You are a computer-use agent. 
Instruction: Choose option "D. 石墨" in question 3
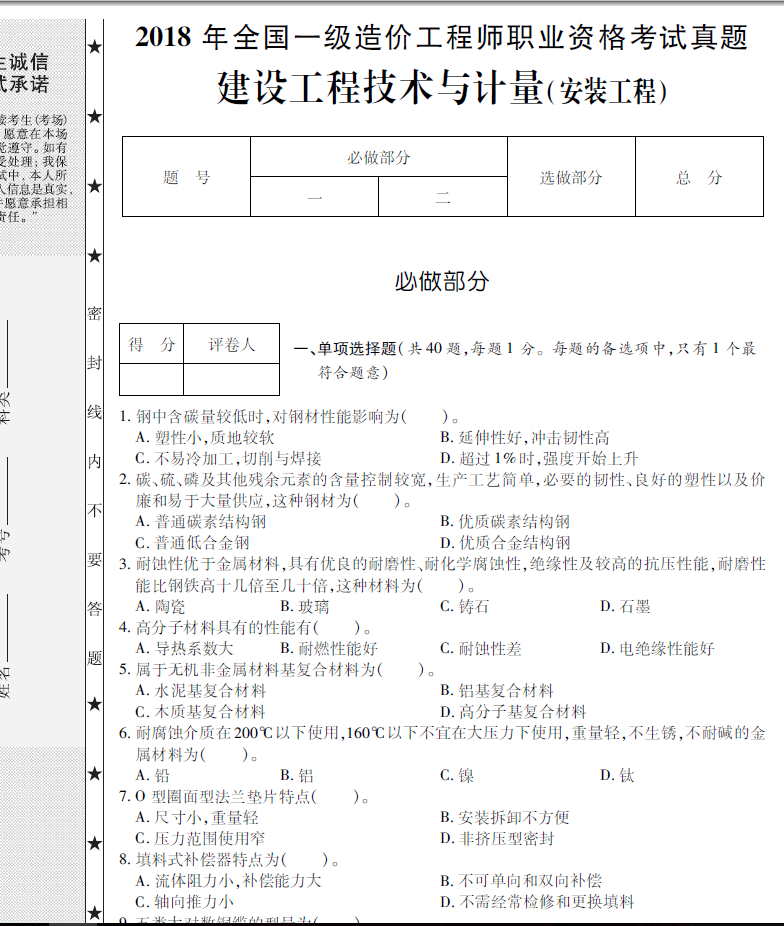(625, 606)
